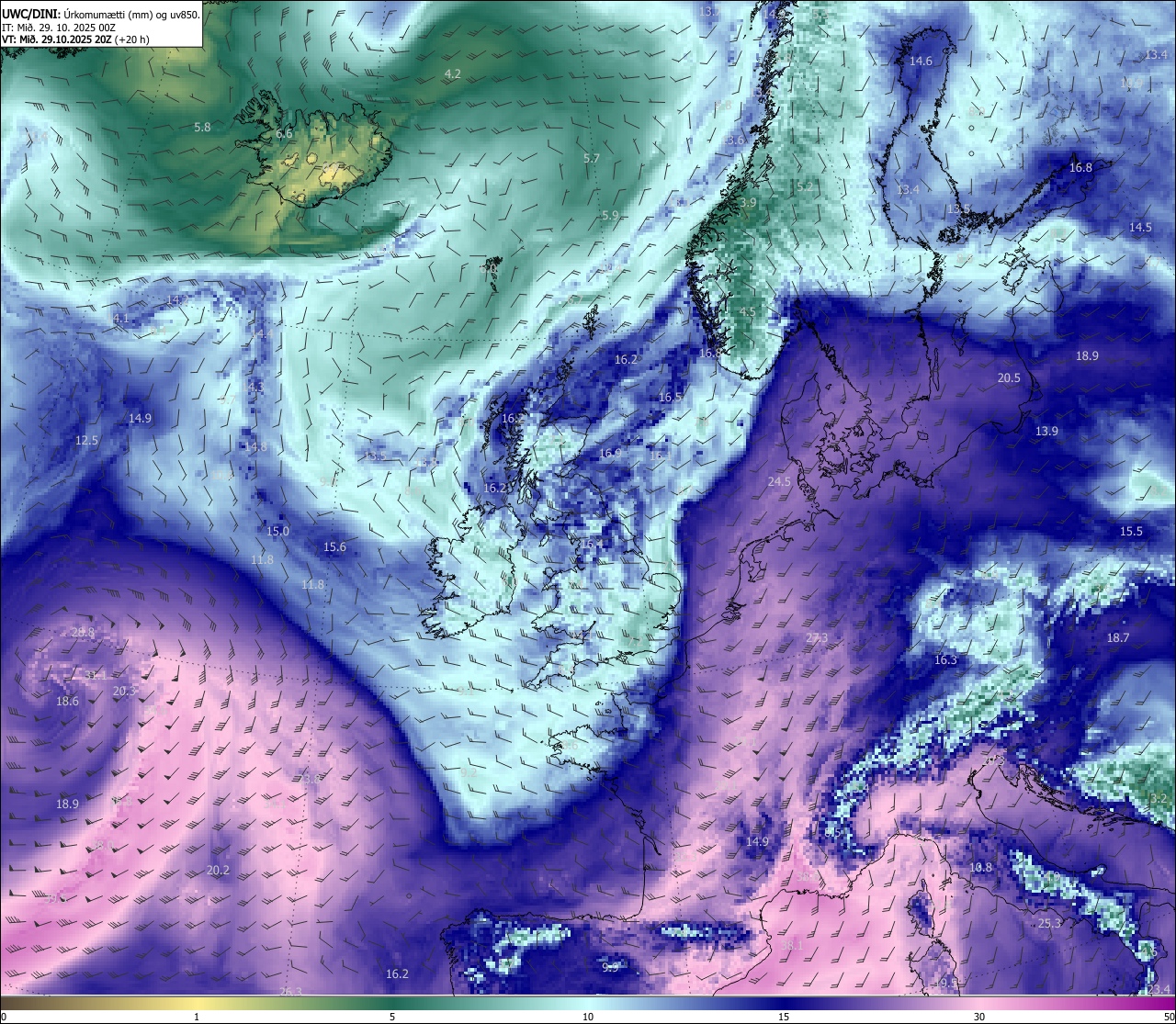The width and height of the screenshot is (1176, 1024).
Task: Click the 15 tick on the color scale
Action: pyautogui.click(x=784, y=1017)
